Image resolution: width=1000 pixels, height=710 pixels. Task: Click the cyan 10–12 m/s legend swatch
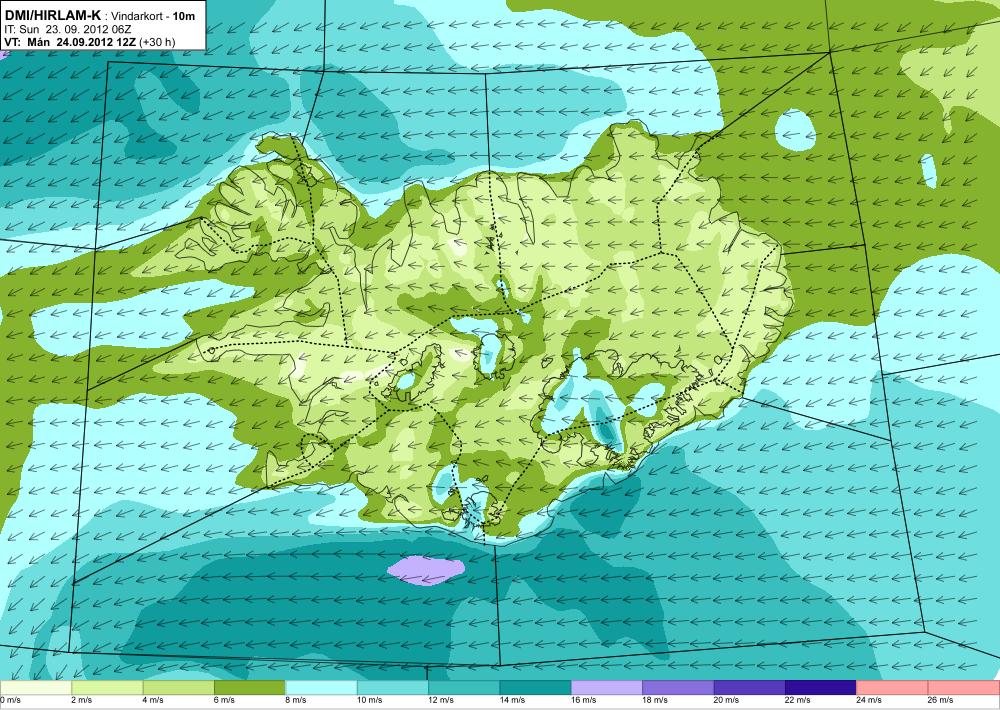click(392, 688)
